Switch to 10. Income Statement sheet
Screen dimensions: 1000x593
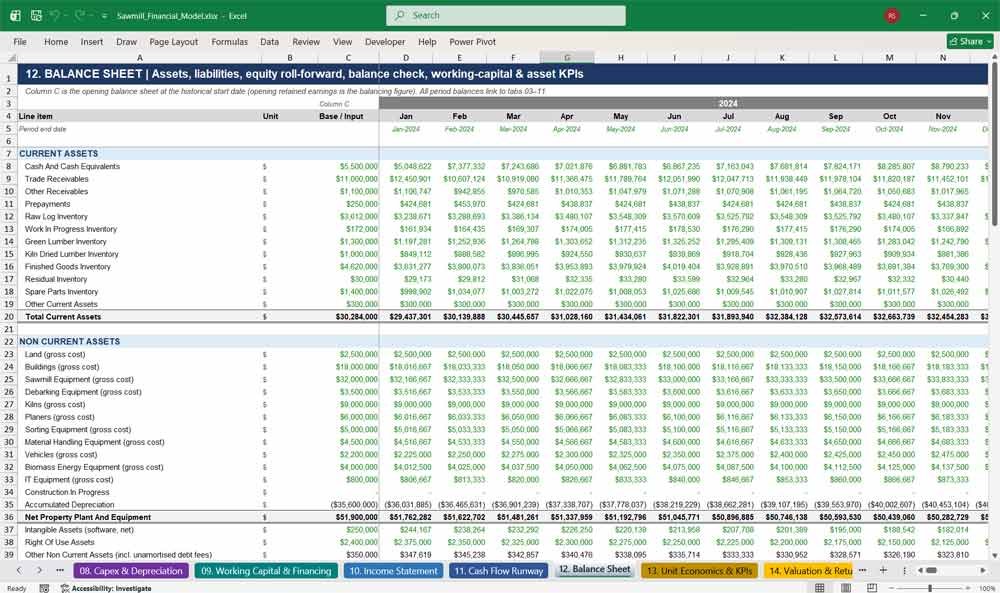pos(393,571)
